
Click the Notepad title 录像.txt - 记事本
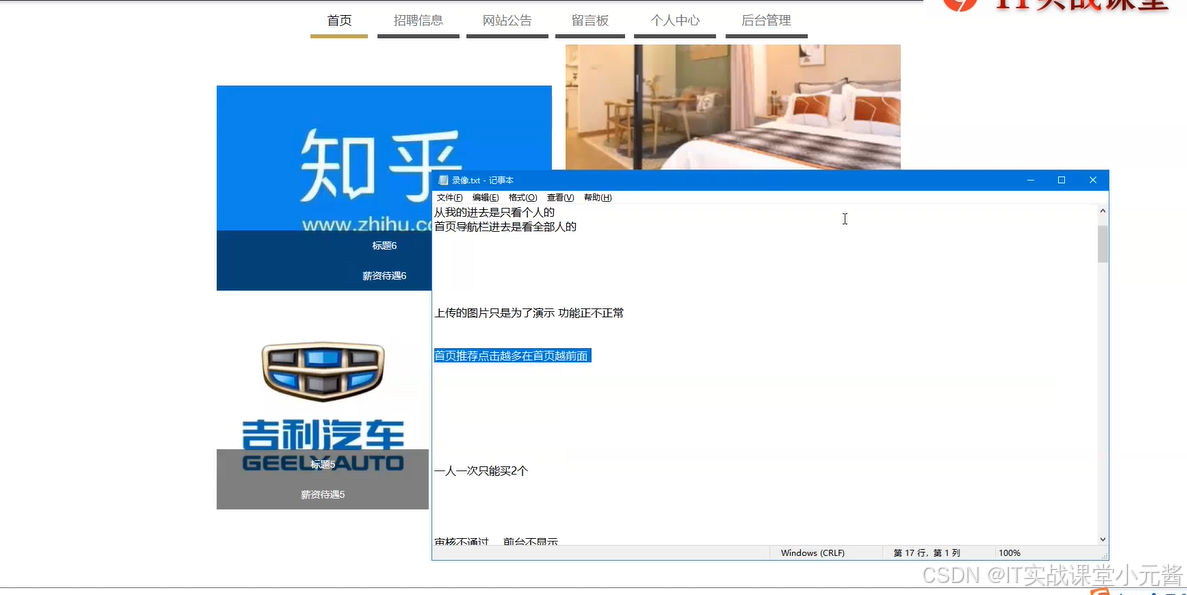point(483,180)
